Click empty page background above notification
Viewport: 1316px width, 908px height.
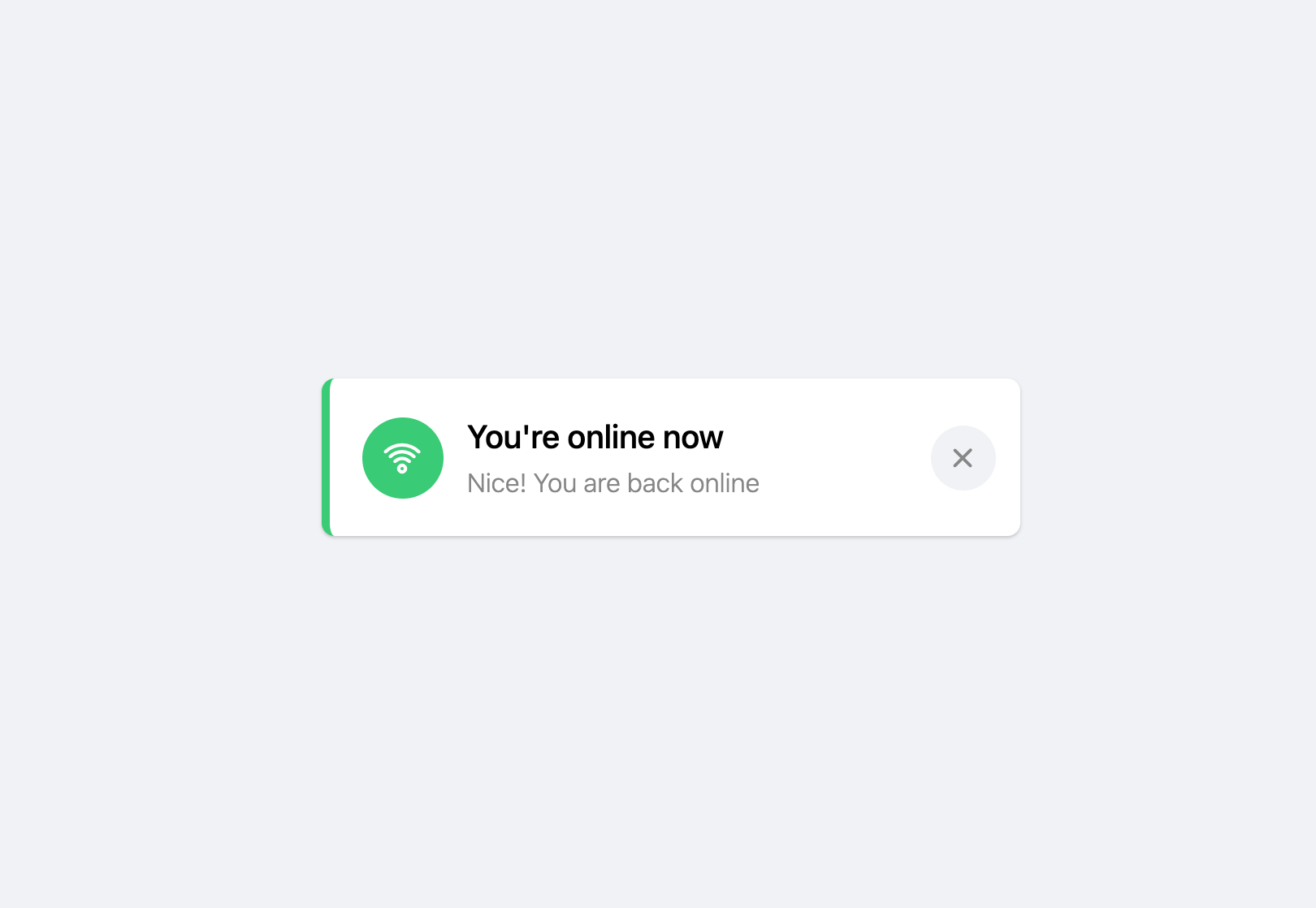[658, 187]
